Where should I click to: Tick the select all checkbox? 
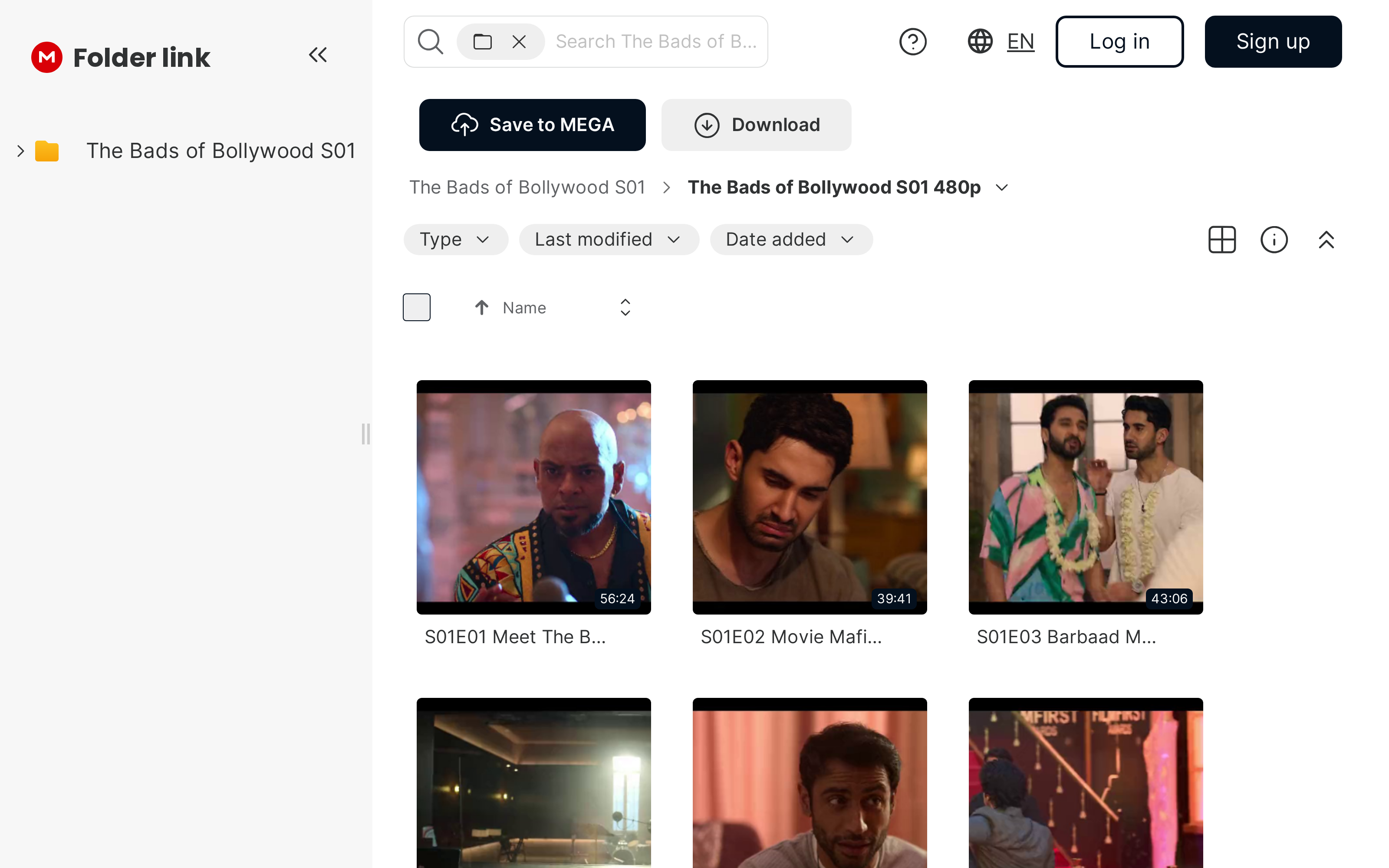417,307
